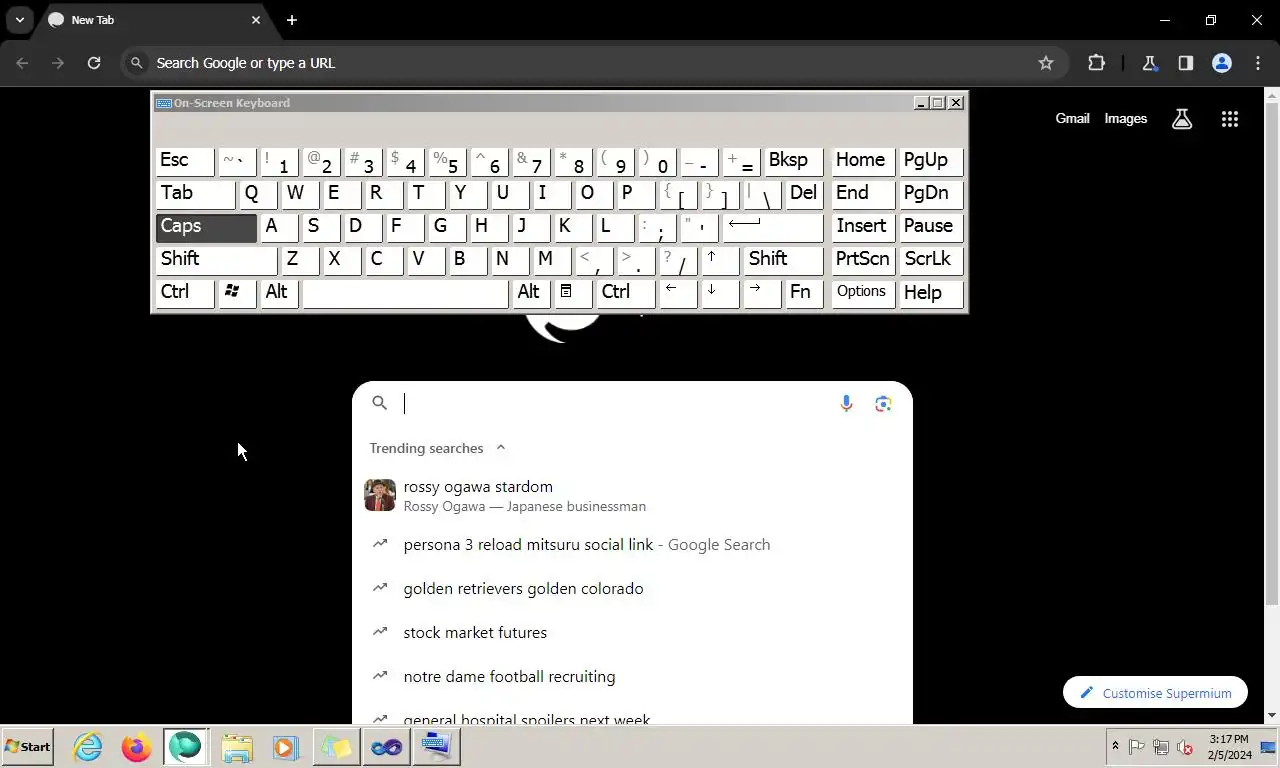Click the volume icon in system tray
This screenshot has width=1280, height=768.
coord(1184,747)
